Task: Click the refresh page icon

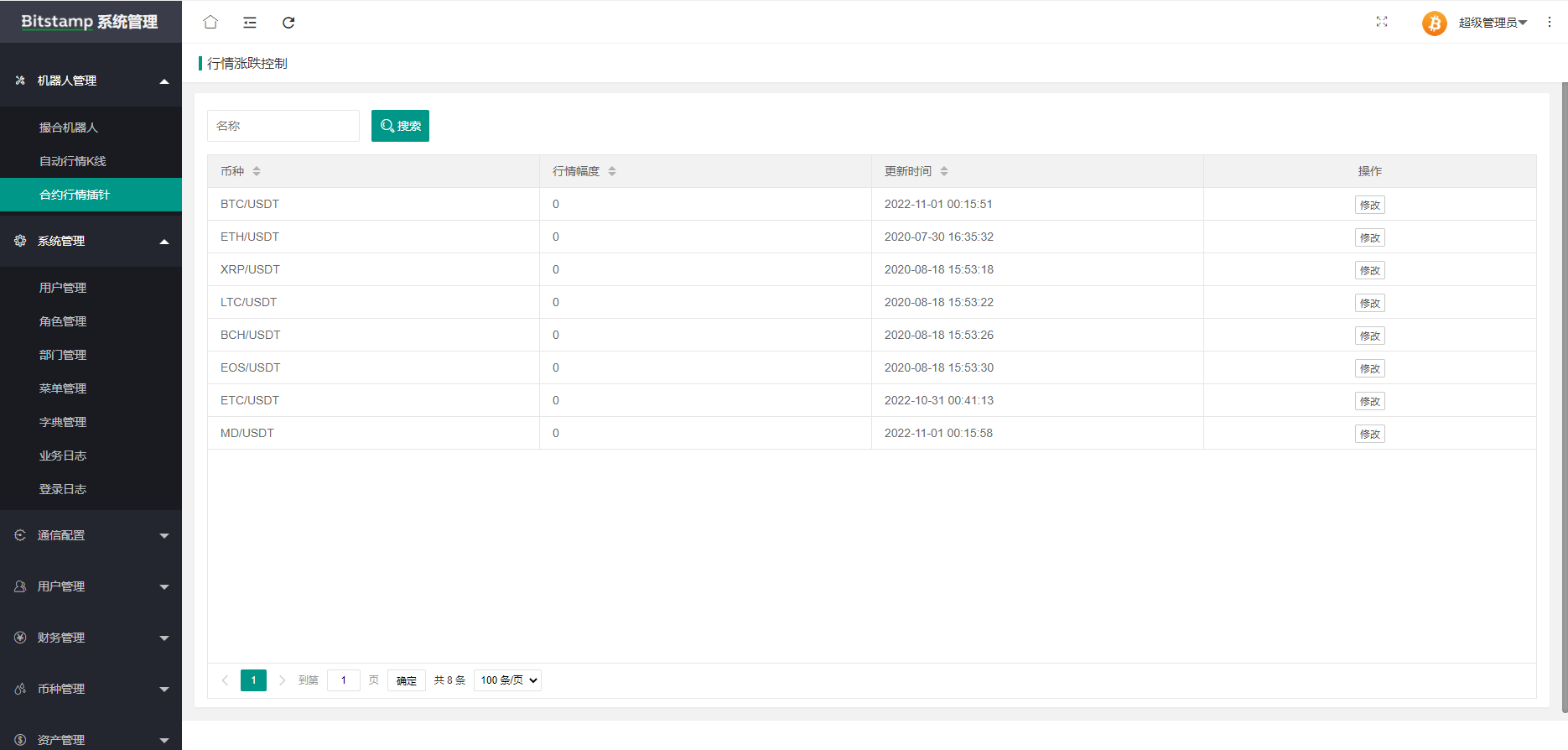Action: [288, 23]
